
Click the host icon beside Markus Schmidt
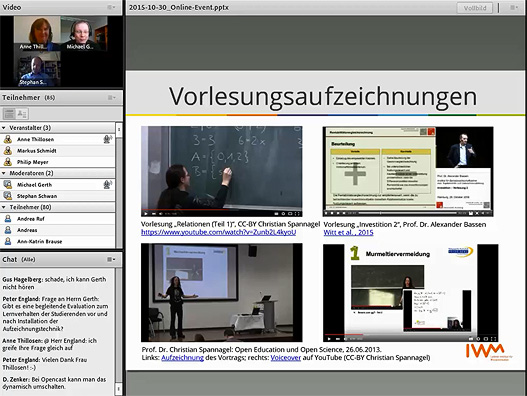point(7,151)
